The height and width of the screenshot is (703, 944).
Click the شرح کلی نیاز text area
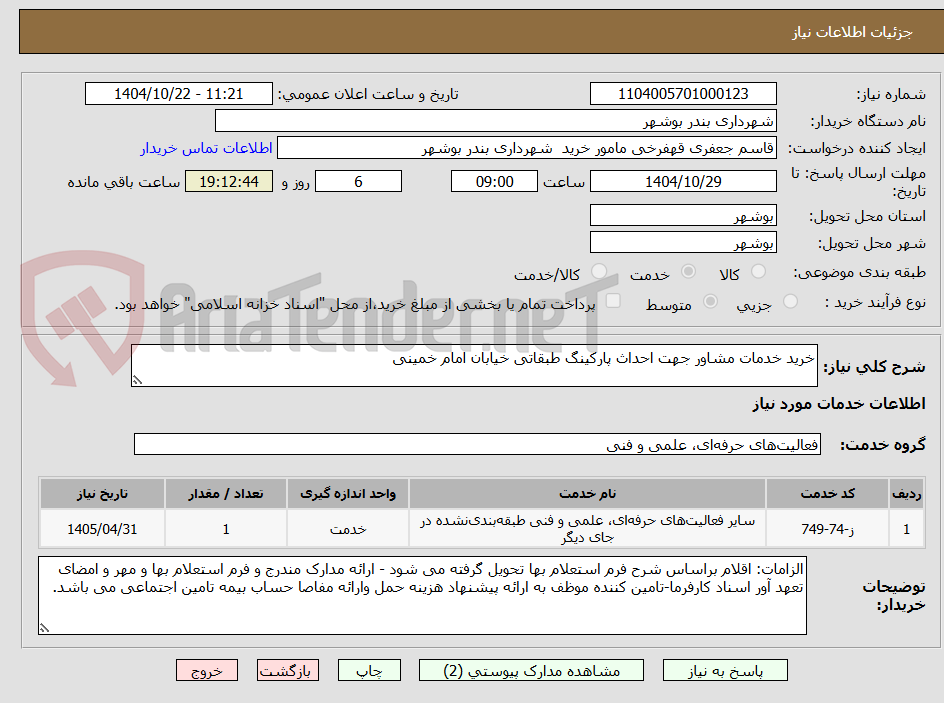click(474, 365)
